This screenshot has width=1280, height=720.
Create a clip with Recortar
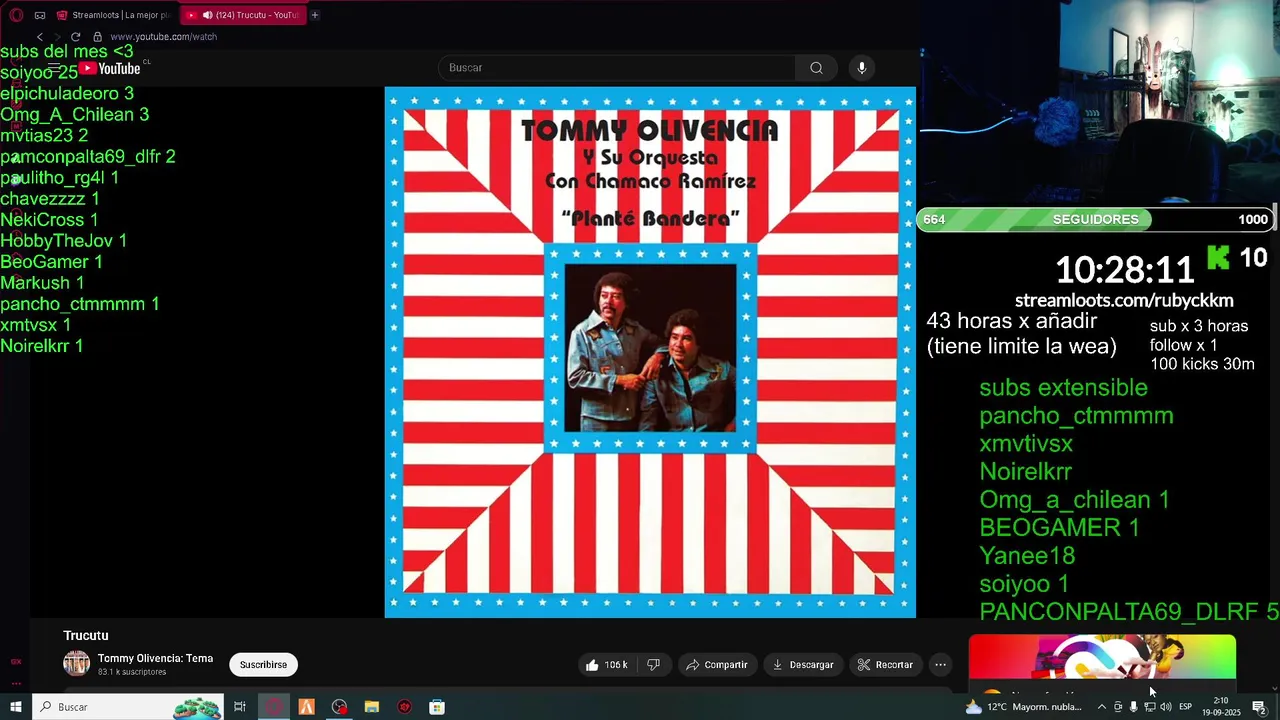[885, 664]
